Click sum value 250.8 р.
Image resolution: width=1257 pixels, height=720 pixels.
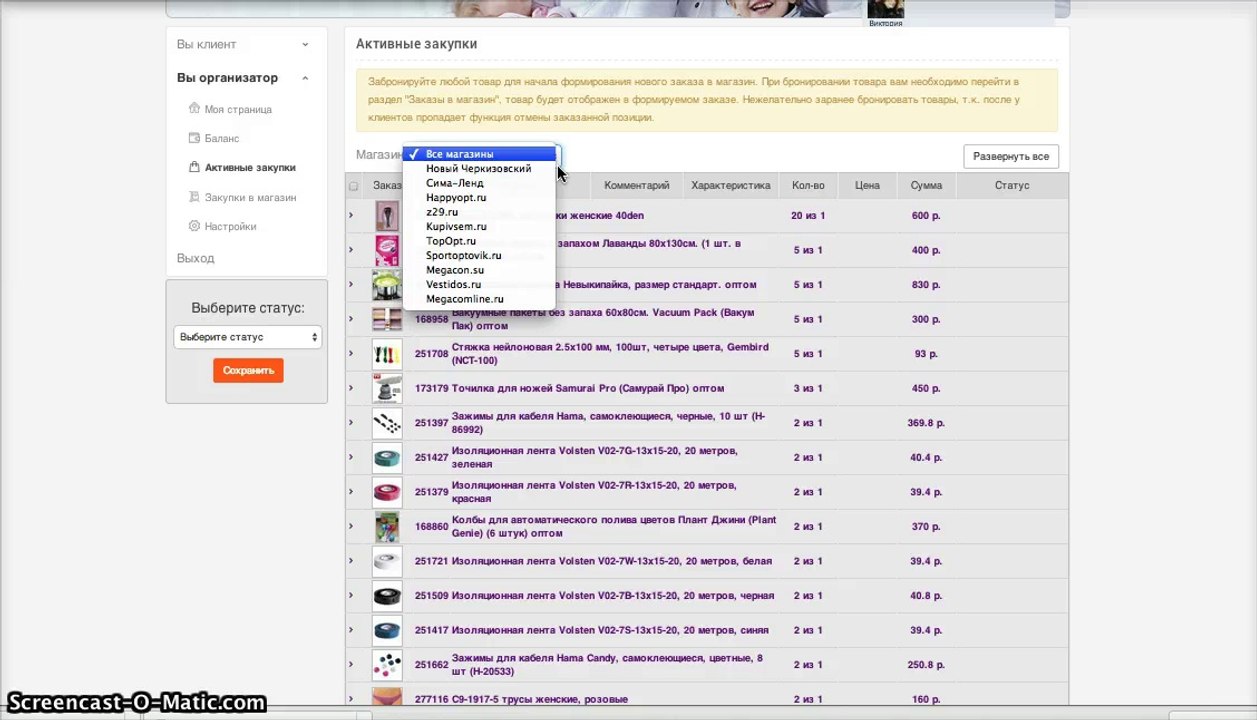pyautogui.click(x=926, y=665)
